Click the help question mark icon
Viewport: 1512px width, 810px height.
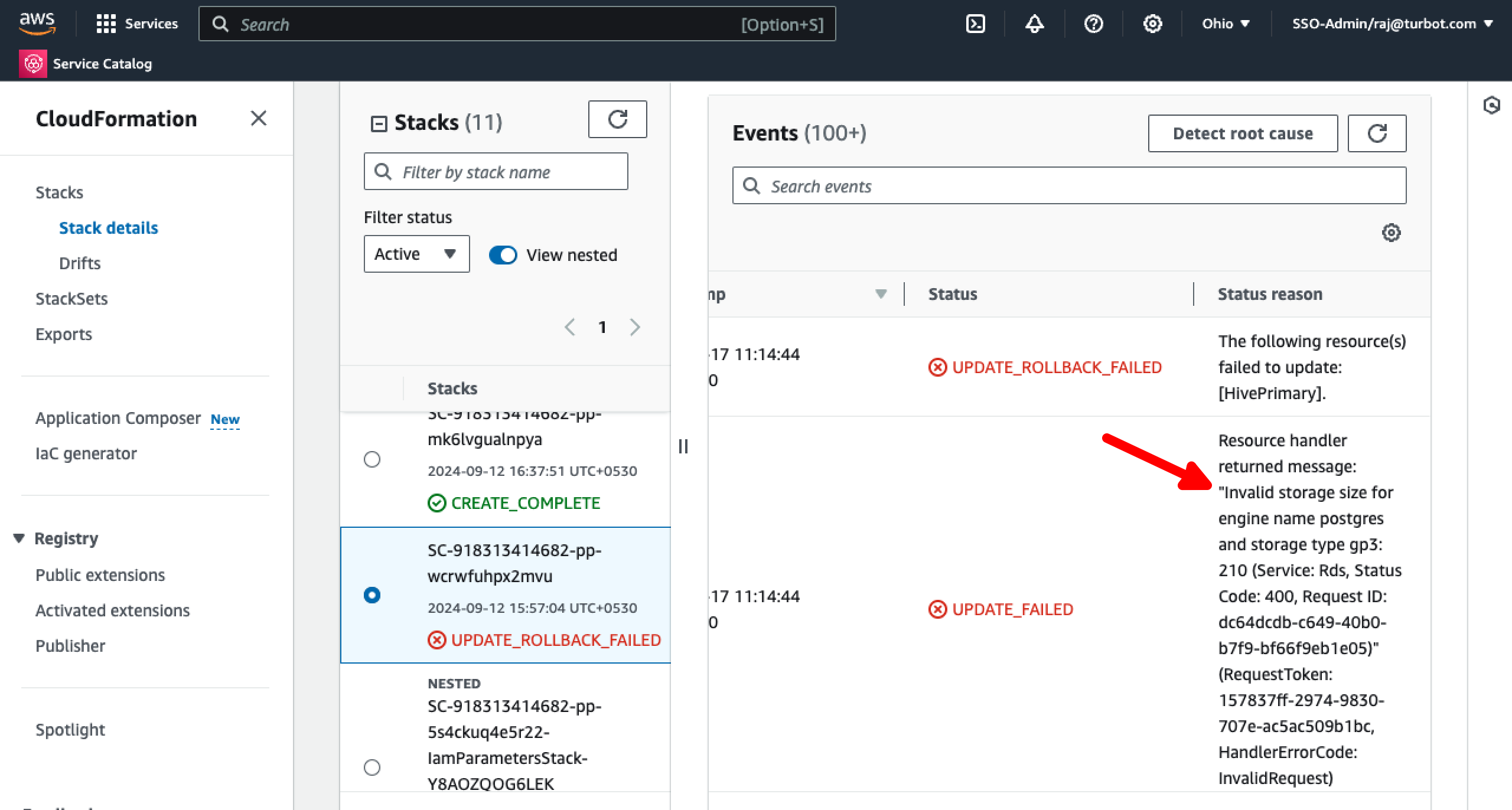(1093, 24)
